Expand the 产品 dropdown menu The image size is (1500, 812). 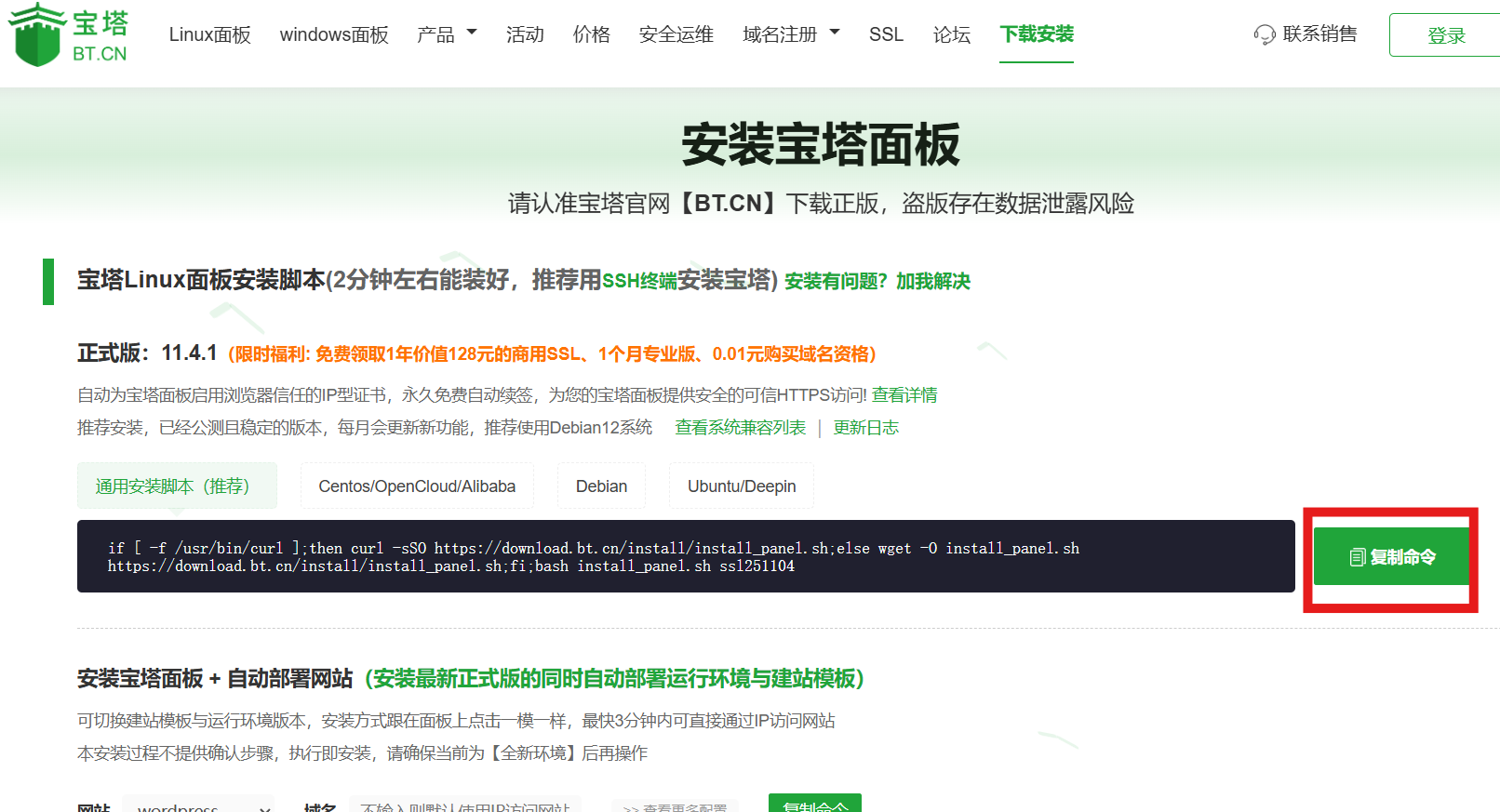point(447,34)
